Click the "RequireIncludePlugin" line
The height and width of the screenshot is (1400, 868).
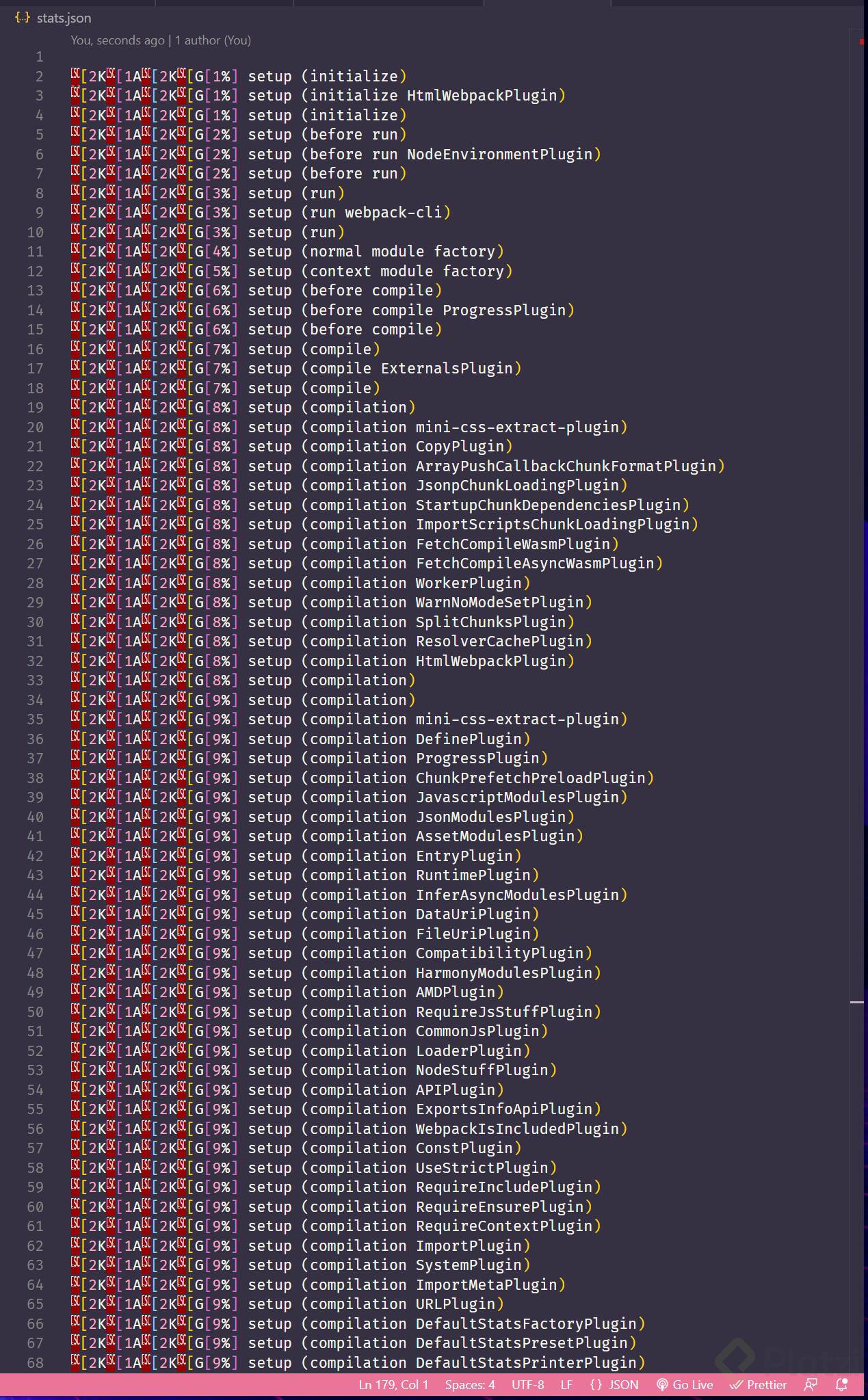click(x=336, y=1187)
